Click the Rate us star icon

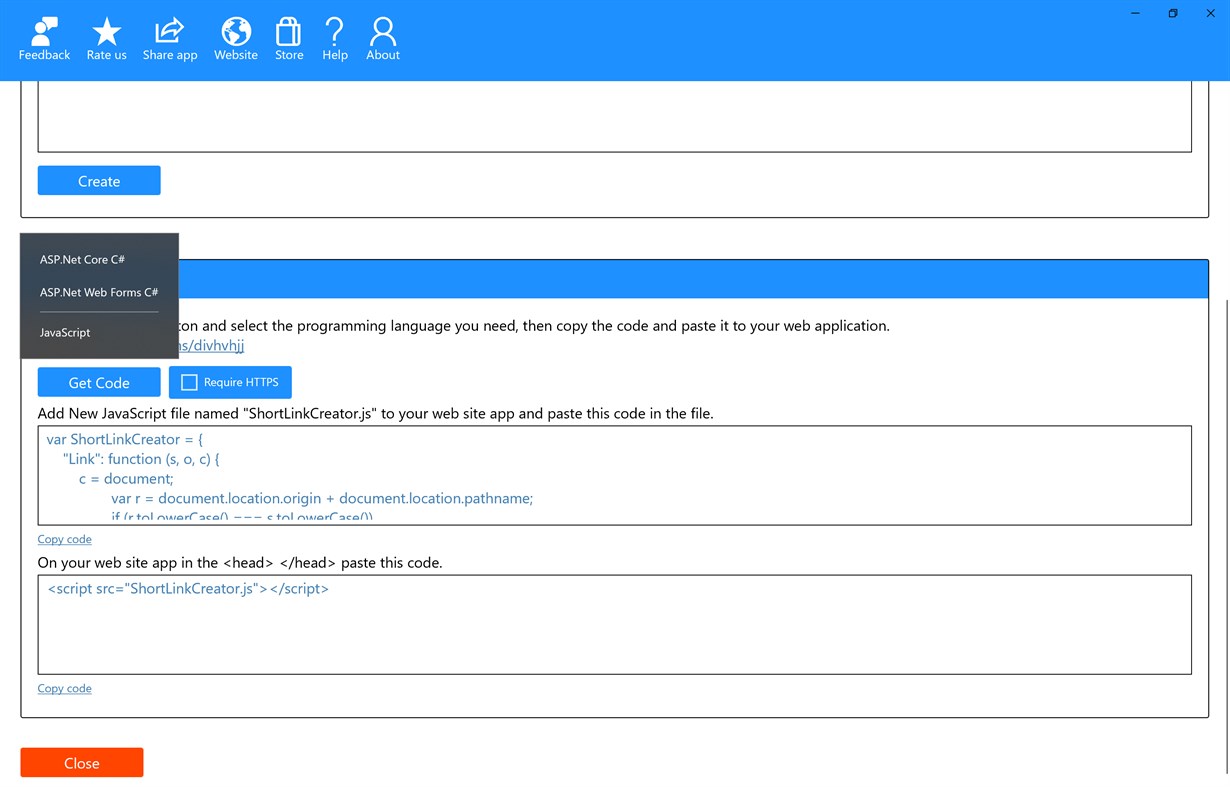click(x=106, y=40)
